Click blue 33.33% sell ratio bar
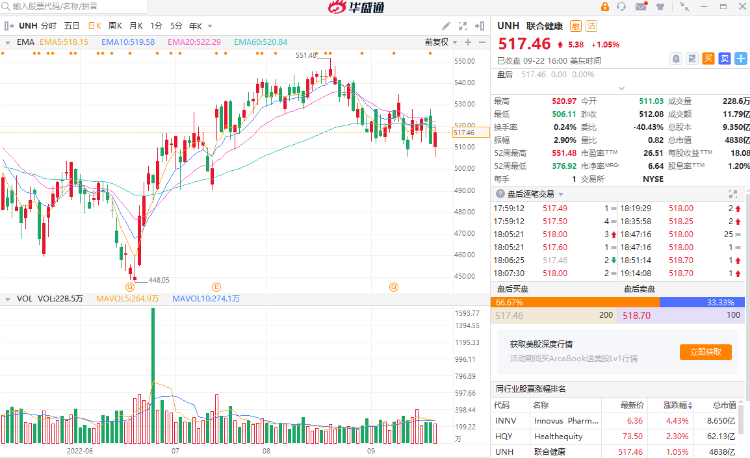Viewport: 750px width, 458px height. click(x=702, y=302)
